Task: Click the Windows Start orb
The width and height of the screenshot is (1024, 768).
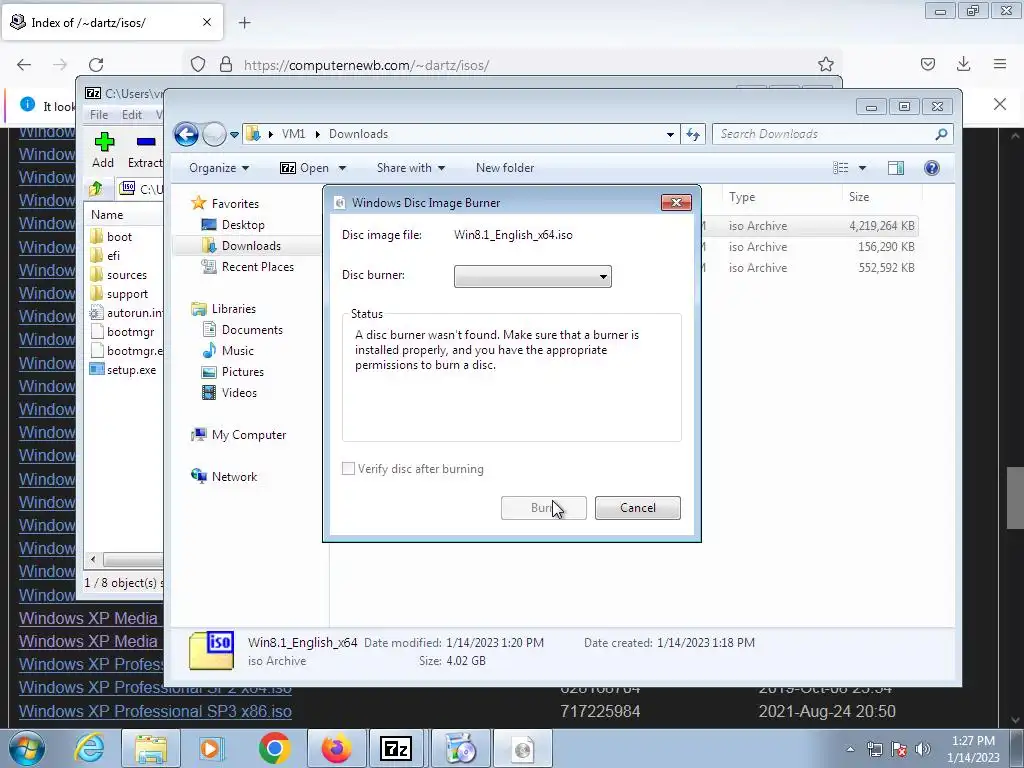Action: (x=27, y=748)
